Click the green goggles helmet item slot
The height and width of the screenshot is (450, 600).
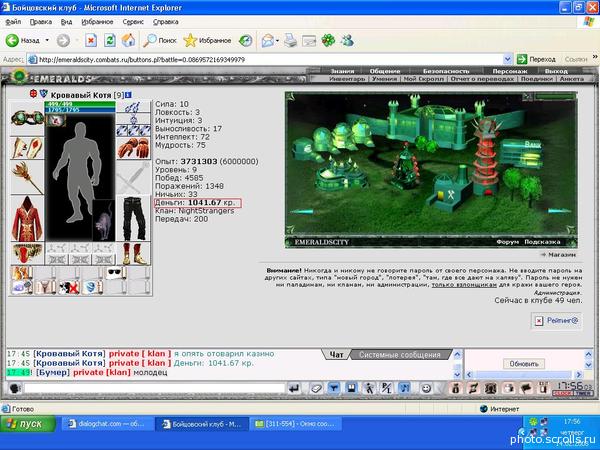(27, 118)
